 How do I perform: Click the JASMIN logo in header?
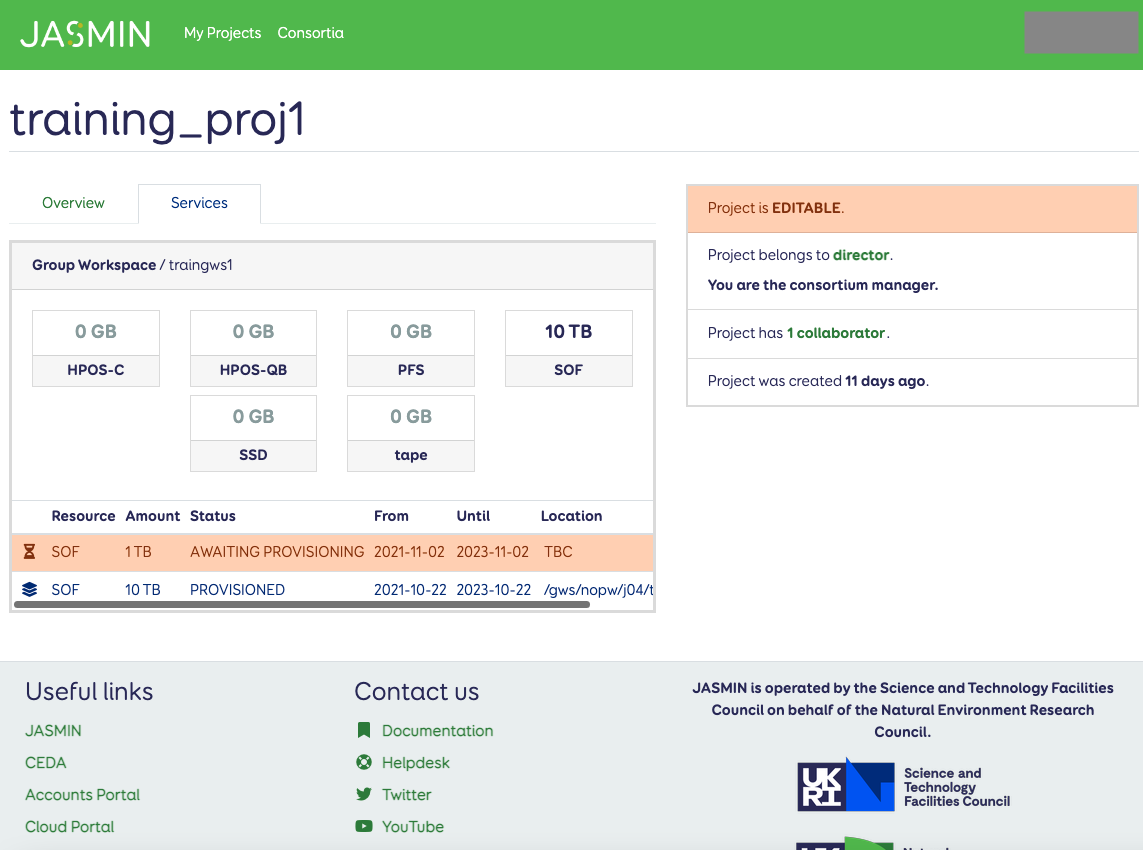85,34
